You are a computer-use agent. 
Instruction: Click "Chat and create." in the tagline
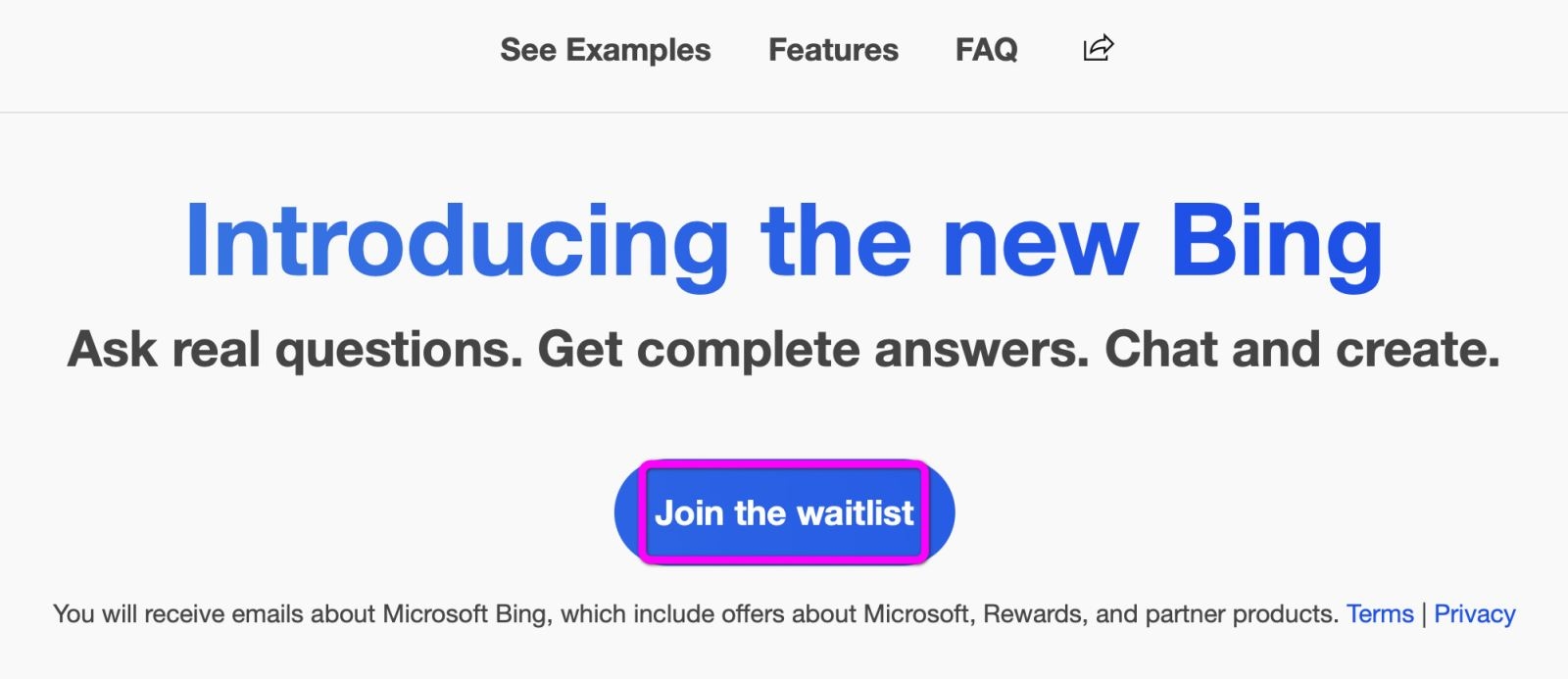tap(1301, 350)
